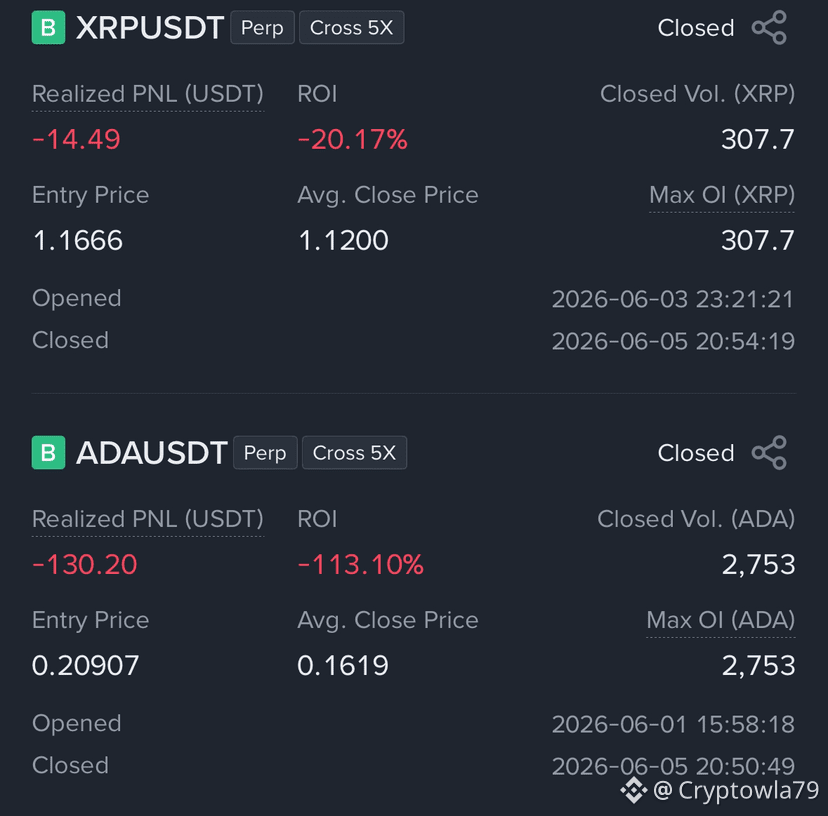Click the green B badge beside ADAUSDT

(x=49, y=453)
